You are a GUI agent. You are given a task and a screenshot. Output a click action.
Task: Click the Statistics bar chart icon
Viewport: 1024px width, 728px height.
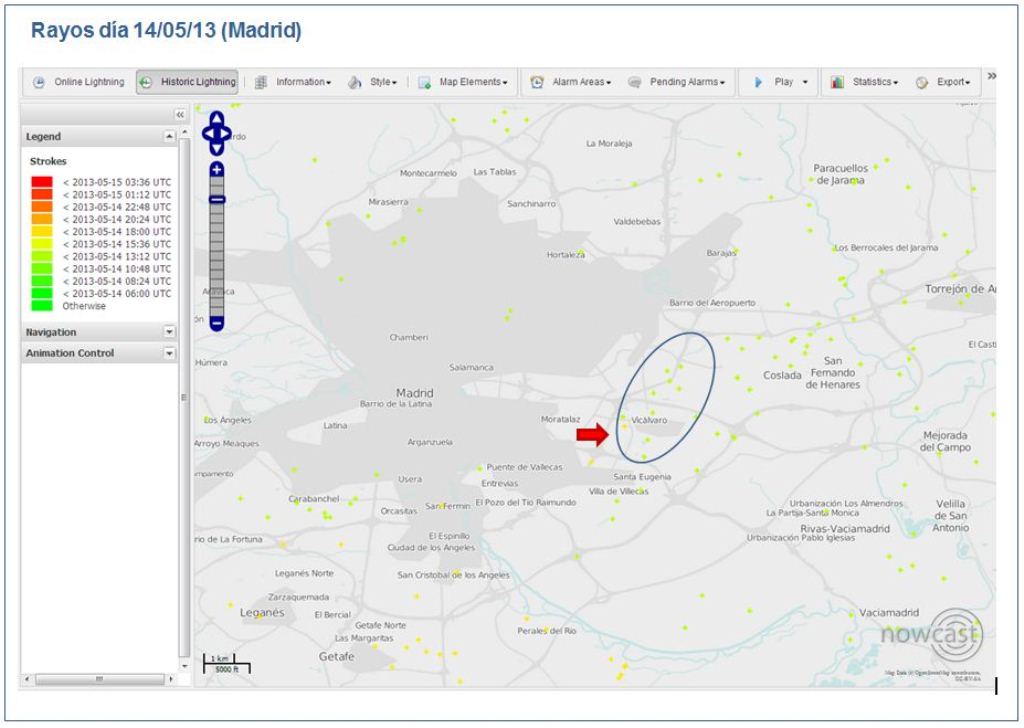coord(837,82)
